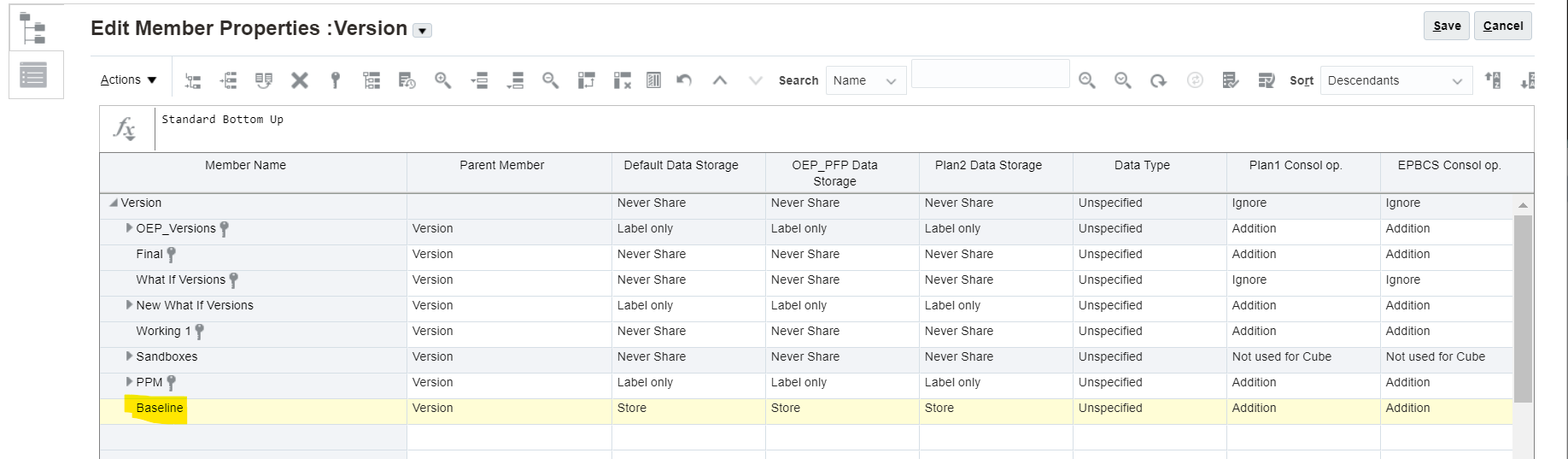This screenshot has width=1568, height=459.
Task: Click the Cancel button
Action: pos(1503,26)
